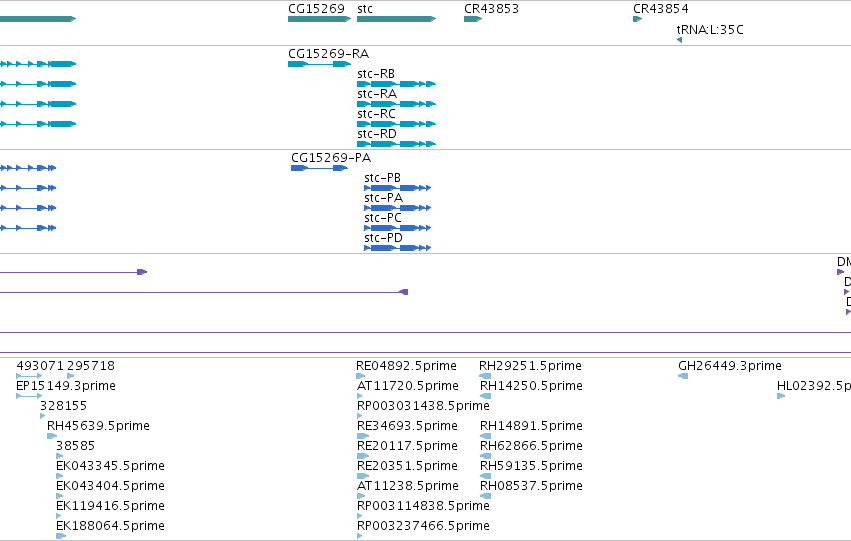Select the 328155 feature marker

pos(42,416)
